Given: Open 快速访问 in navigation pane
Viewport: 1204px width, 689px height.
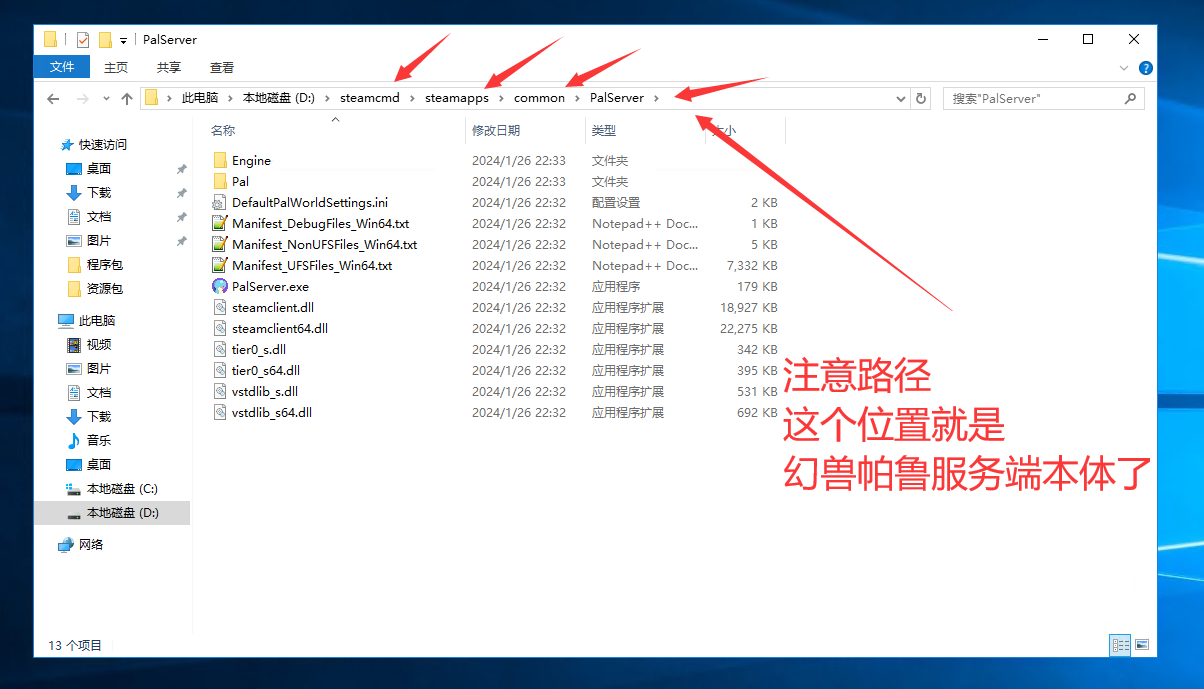Looking at the screenshot, I should click(x=103, y=145).
